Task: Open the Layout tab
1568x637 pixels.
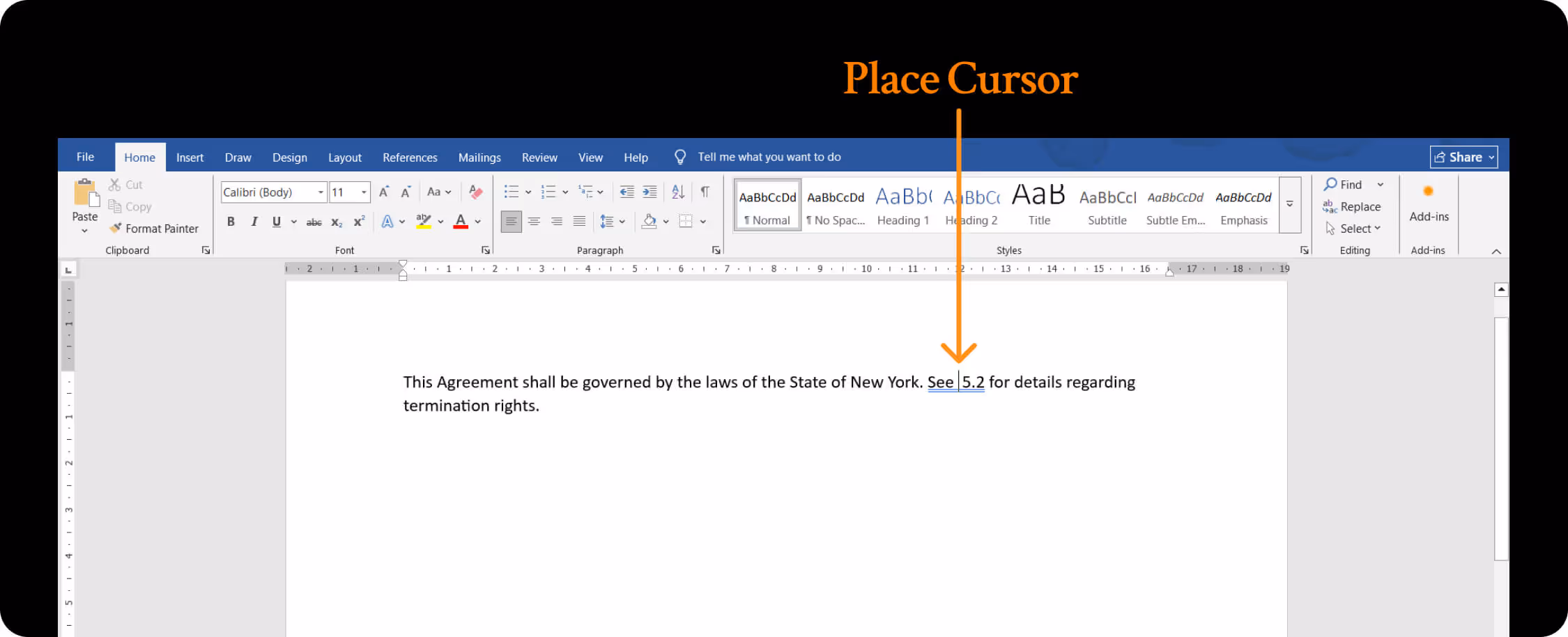Action: tap(345, 158)
